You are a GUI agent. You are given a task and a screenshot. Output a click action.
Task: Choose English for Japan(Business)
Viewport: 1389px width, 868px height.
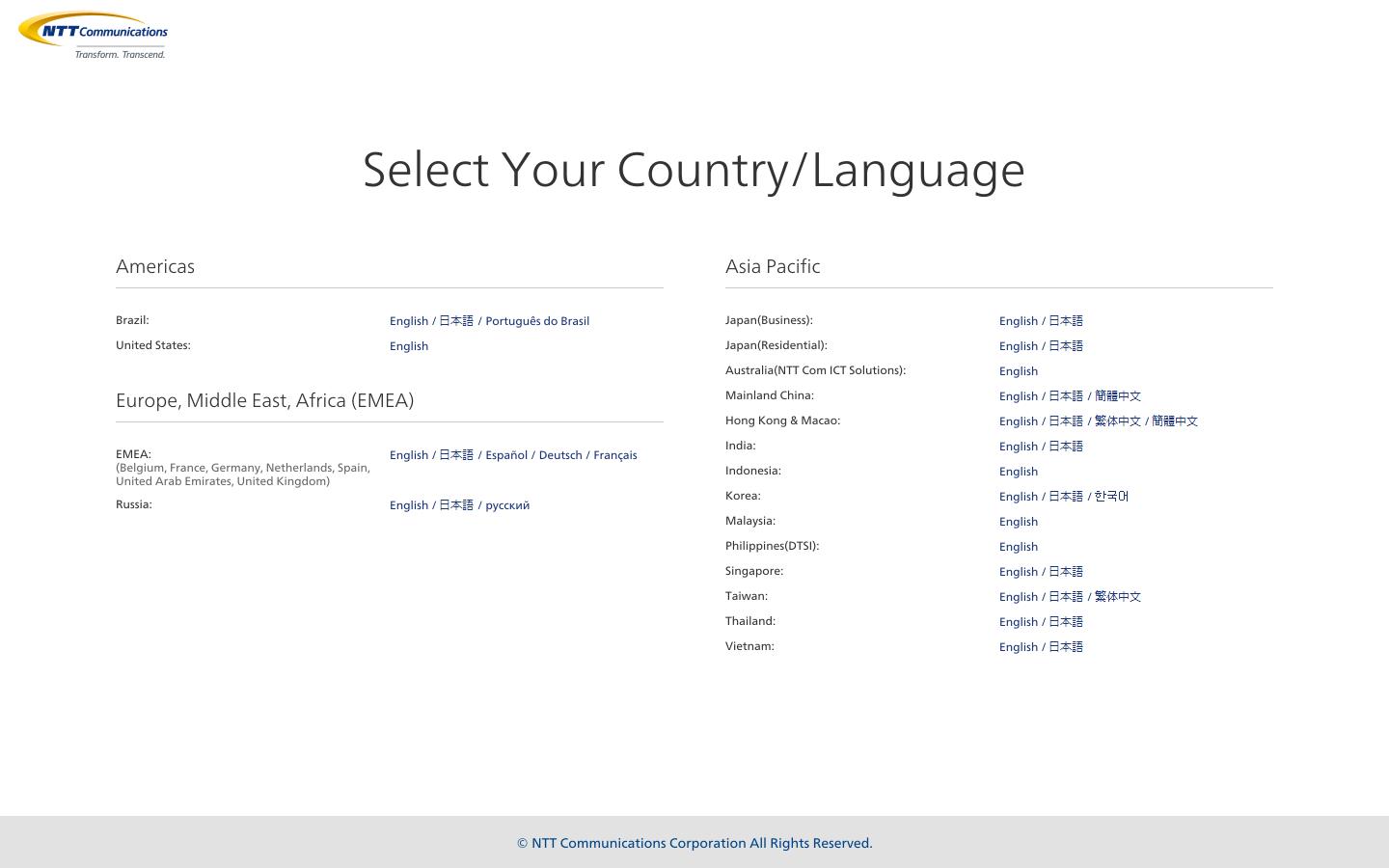1018,320
